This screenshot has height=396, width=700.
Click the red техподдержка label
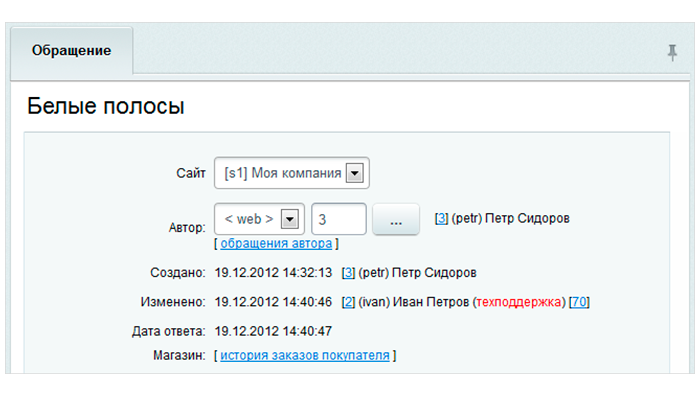pos(519,302)
